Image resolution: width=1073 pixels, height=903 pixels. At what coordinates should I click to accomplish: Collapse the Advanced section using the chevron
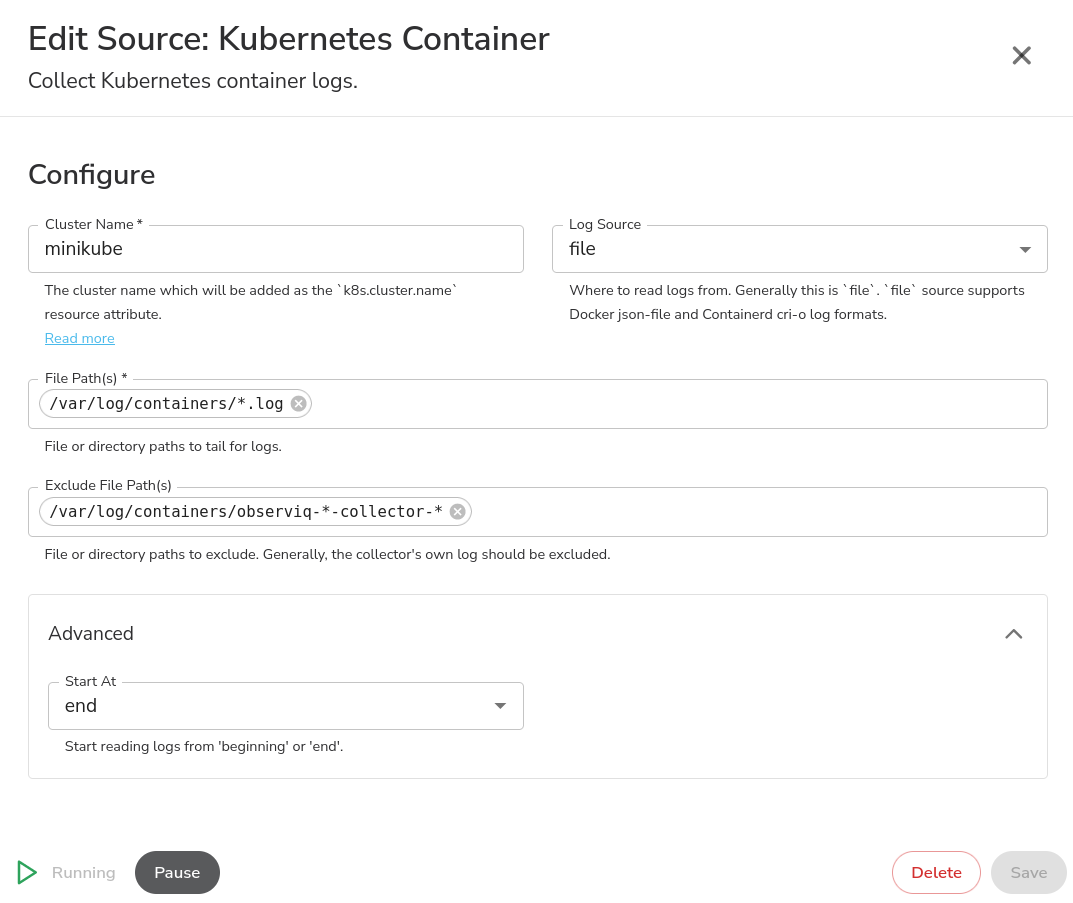click(x=1013, y=634)
